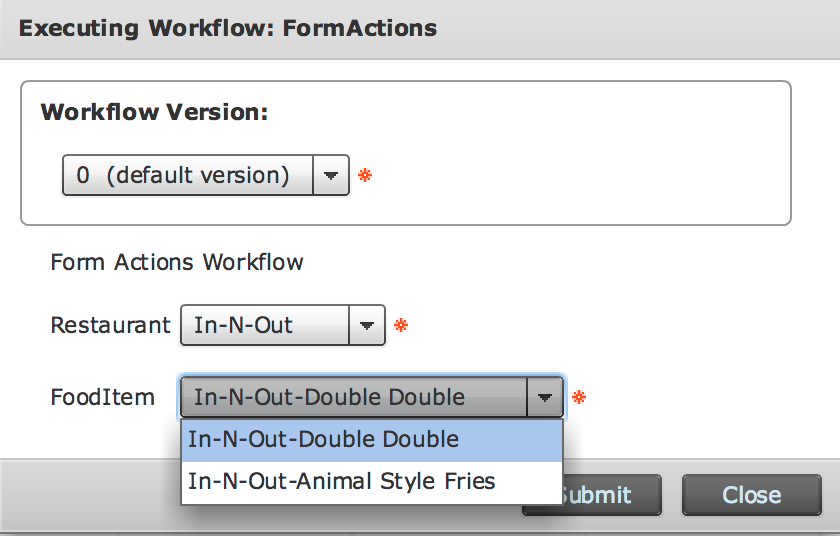Expand the Restaurant dropdown arrow
The image size is (840, 536).
[367, 326]
